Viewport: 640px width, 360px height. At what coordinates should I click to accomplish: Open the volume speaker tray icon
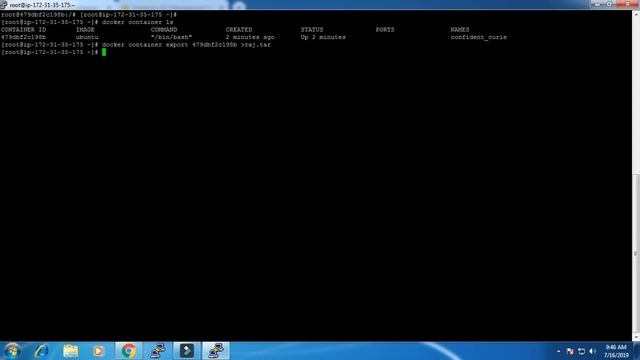click(592, 351)
